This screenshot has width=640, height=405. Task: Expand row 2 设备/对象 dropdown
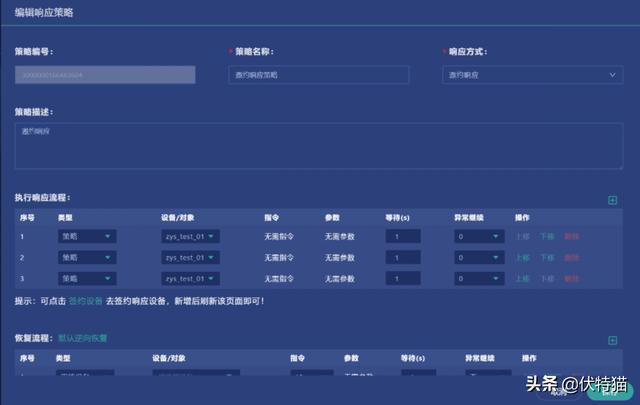pyautogui.click(x=190, y=258)
